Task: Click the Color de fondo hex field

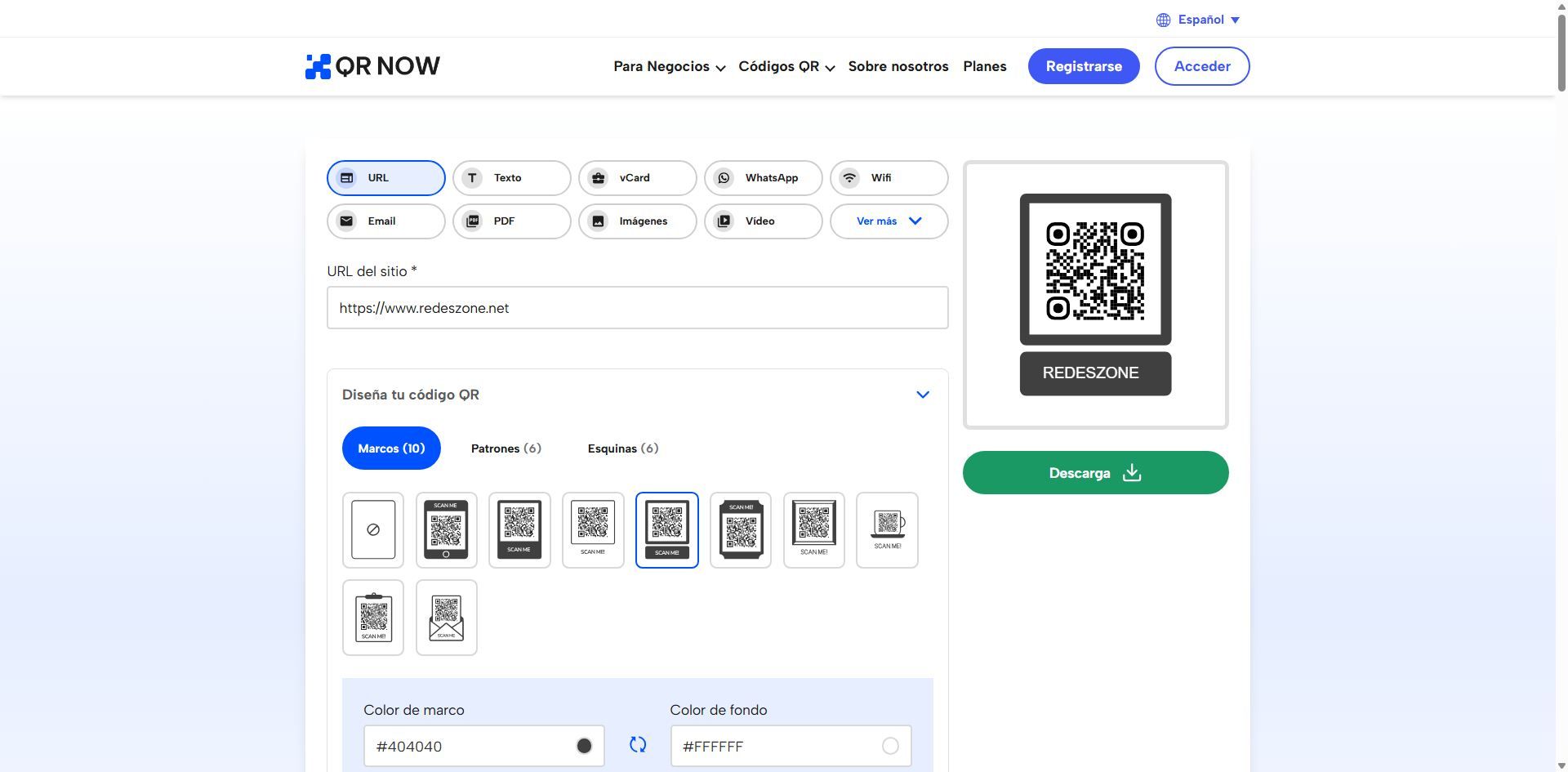Action: 791,746
